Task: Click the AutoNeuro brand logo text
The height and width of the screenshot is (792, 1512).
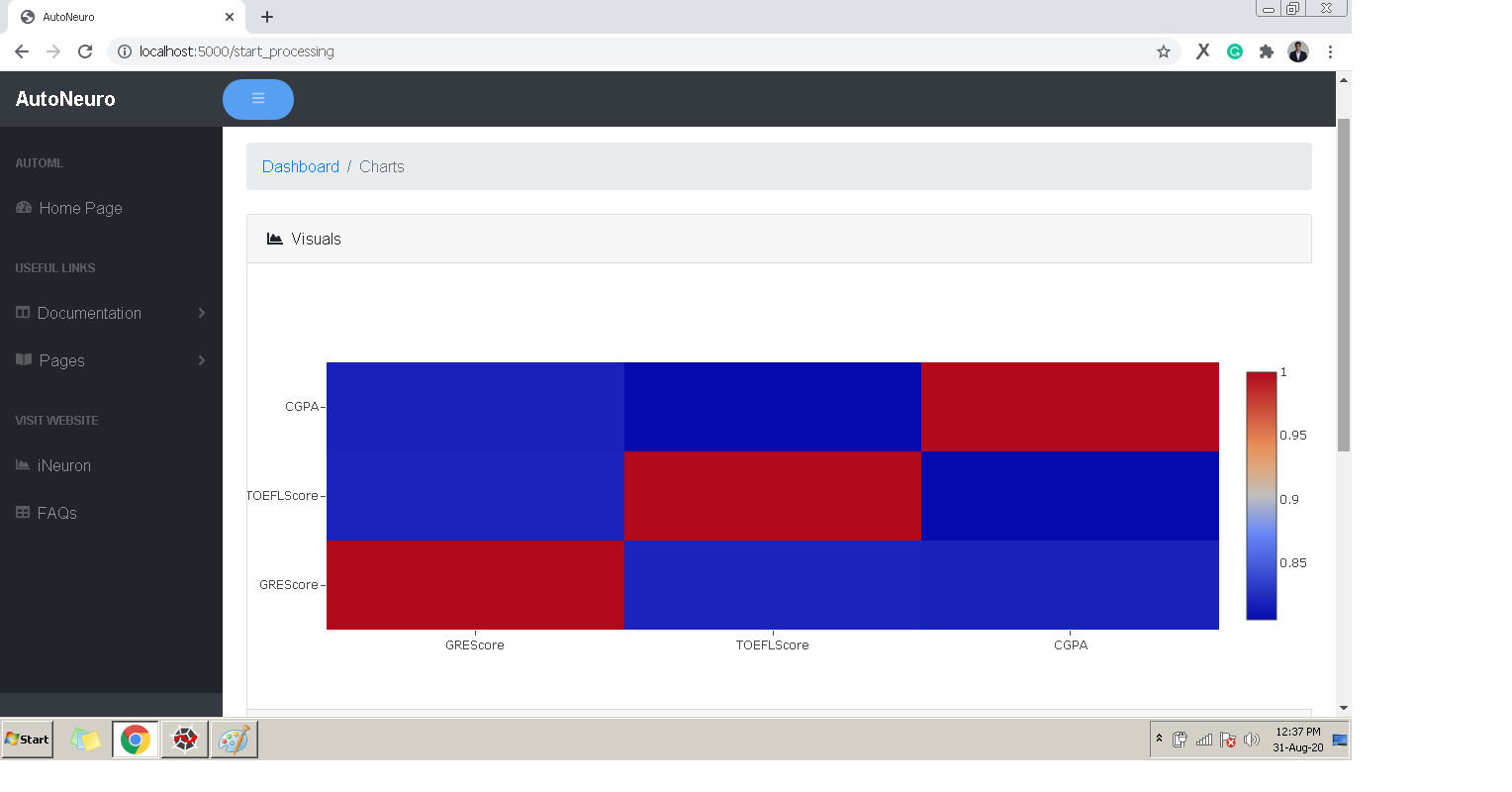Action: pos(65,99)
